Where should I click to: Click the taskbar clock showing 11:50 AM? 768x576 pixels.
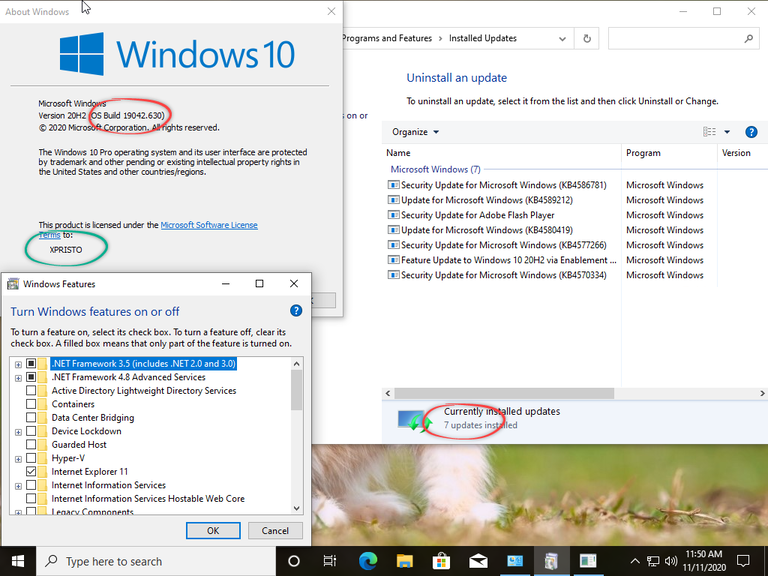(703, 561)
